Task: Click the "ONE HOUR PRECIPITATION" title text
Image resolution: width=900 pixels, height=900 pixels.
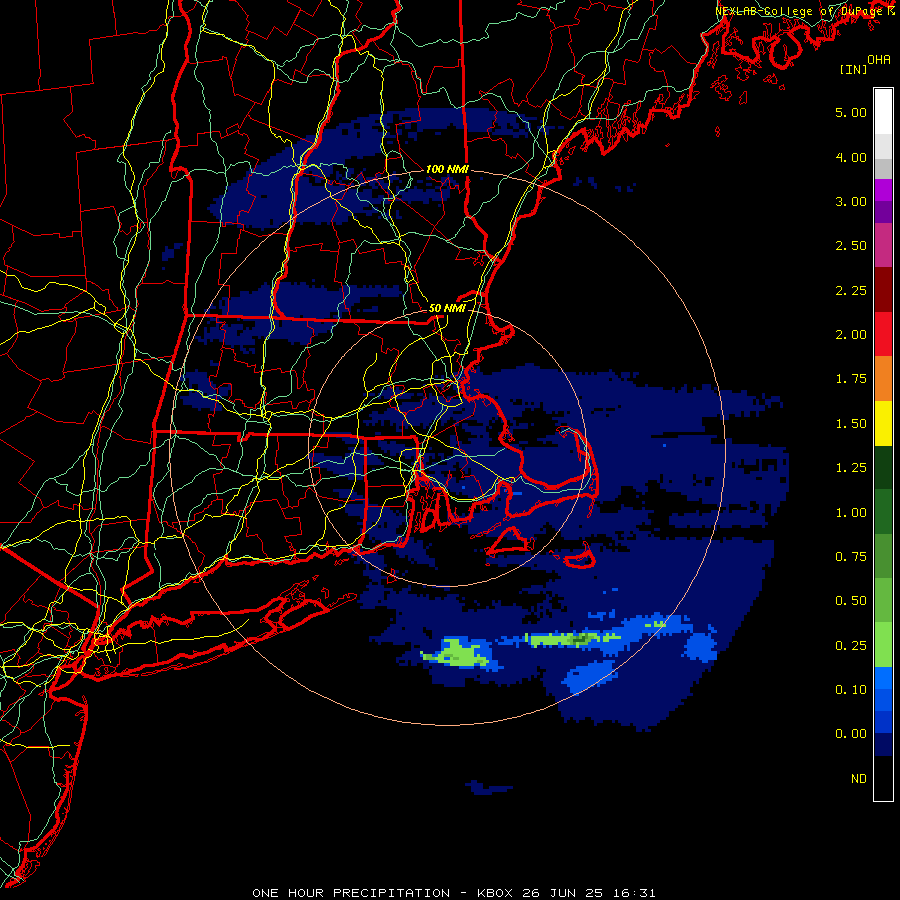Action: coord(351,893)
